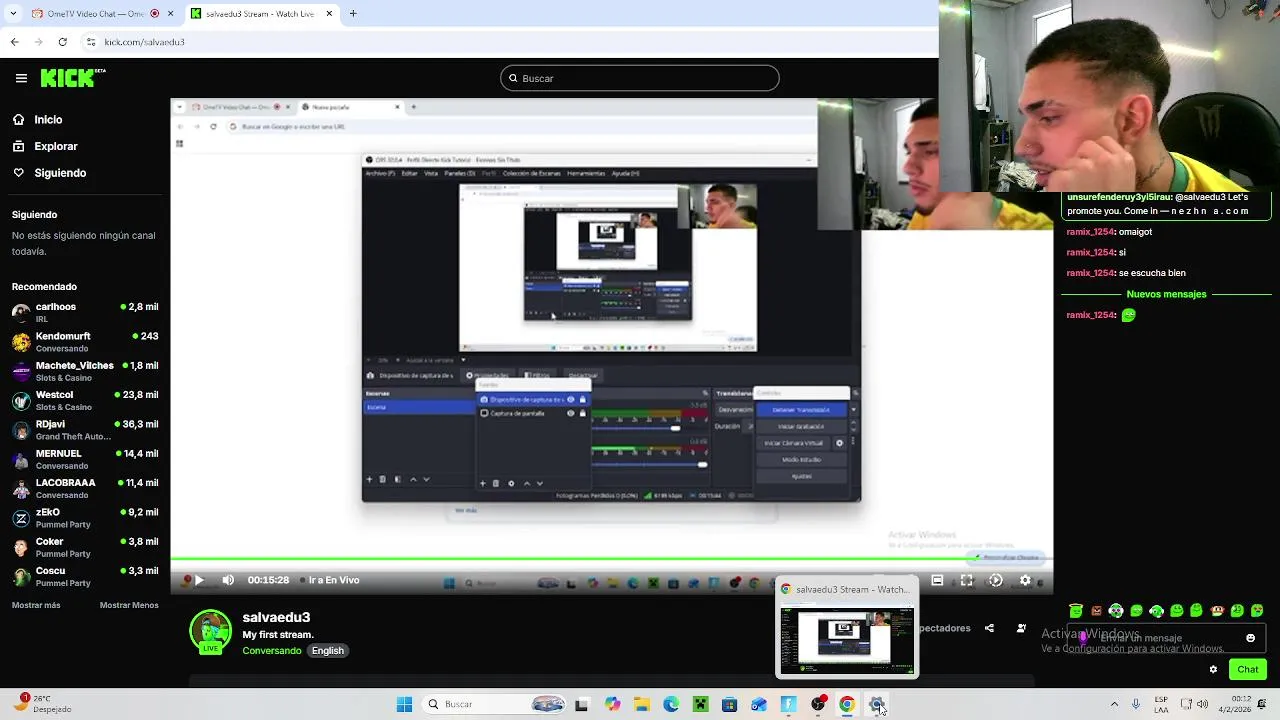This screenshot has width=1280, height=720.
Task: Open File Explorer from the taskbar
Action: tap(641, 704)
